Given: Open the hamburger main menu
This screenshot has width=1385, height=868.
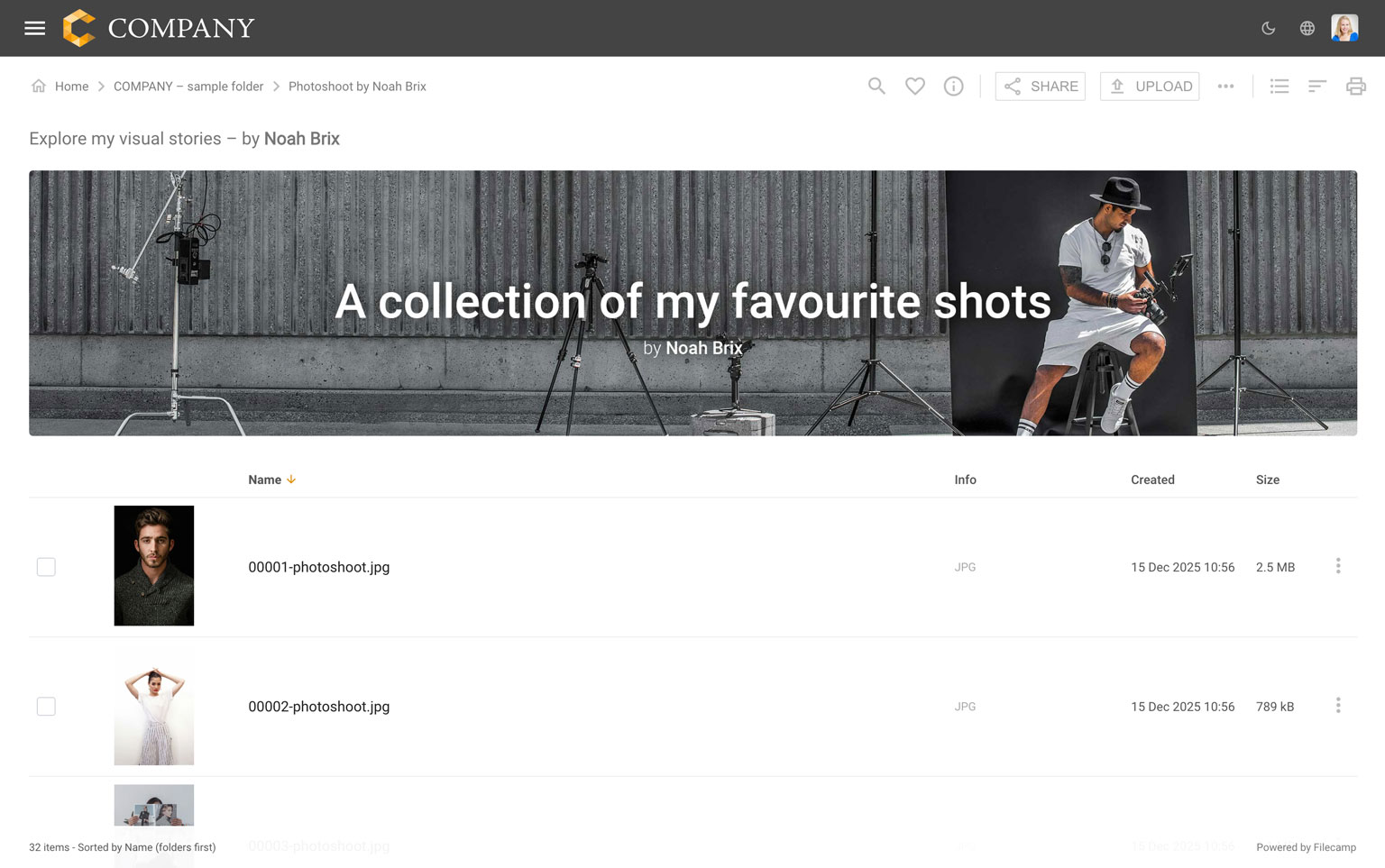Looking at the screenshot, I should [x=34, y=28].
